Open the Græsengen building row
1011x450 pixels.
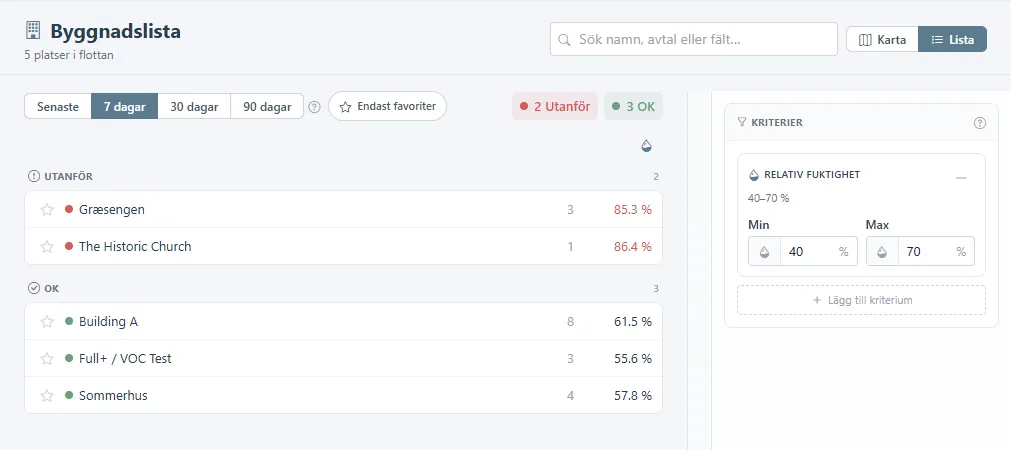tap(343, 210)
